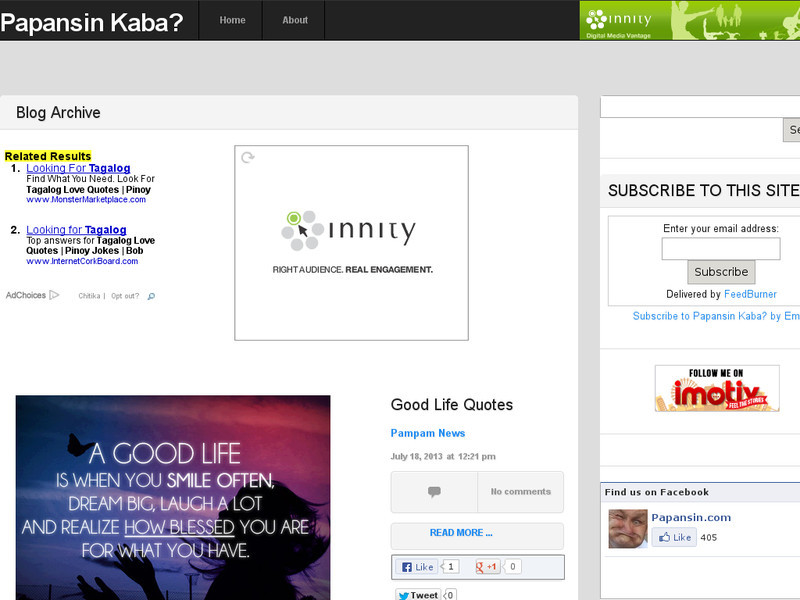Viewport: 800px width, 600px height.
Task: Open the 'Good Life Quotes' post title
Action: click(x=452, y=405)
